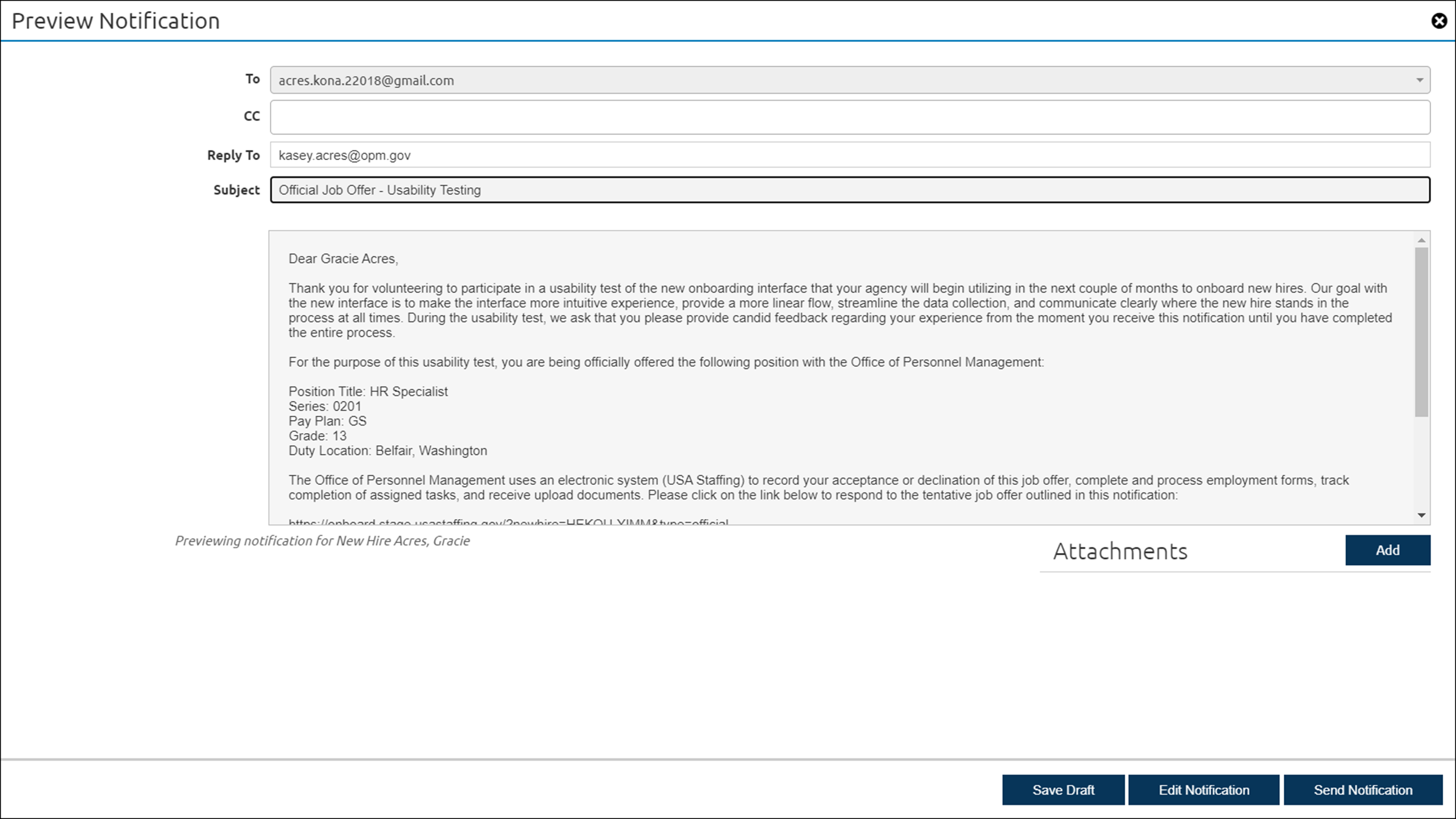Add an attachment to the notification

pos(1387,550)
